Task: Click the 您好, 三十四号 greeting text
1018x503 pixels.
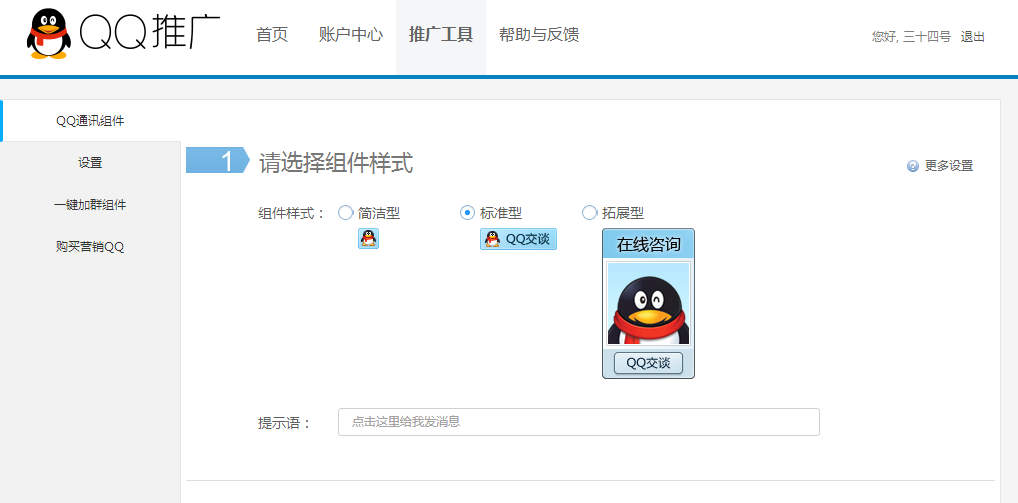Action: pyautogui.click(x=911, y=37)
